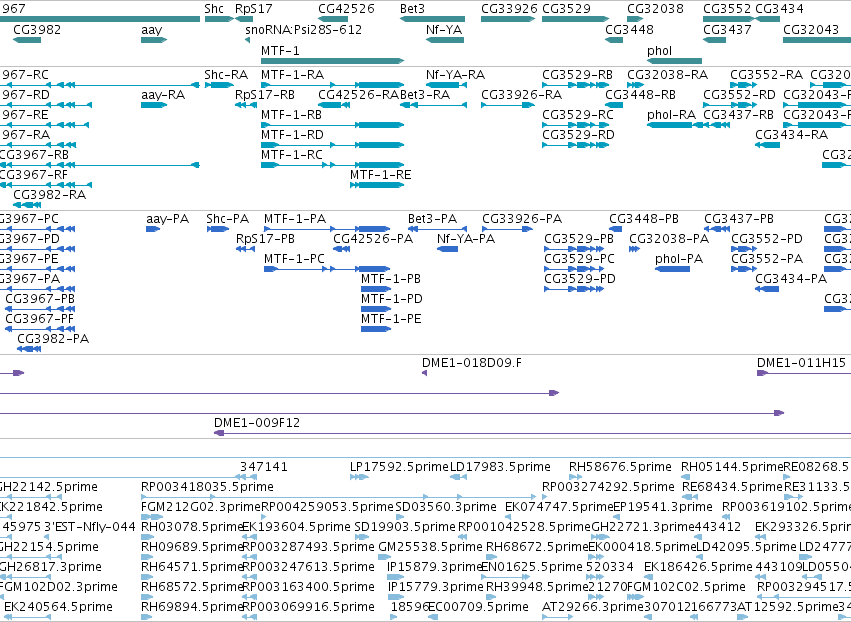Click the CG3982-PA protein feature
The image size is (851, 622).
[x=29, y=349]
